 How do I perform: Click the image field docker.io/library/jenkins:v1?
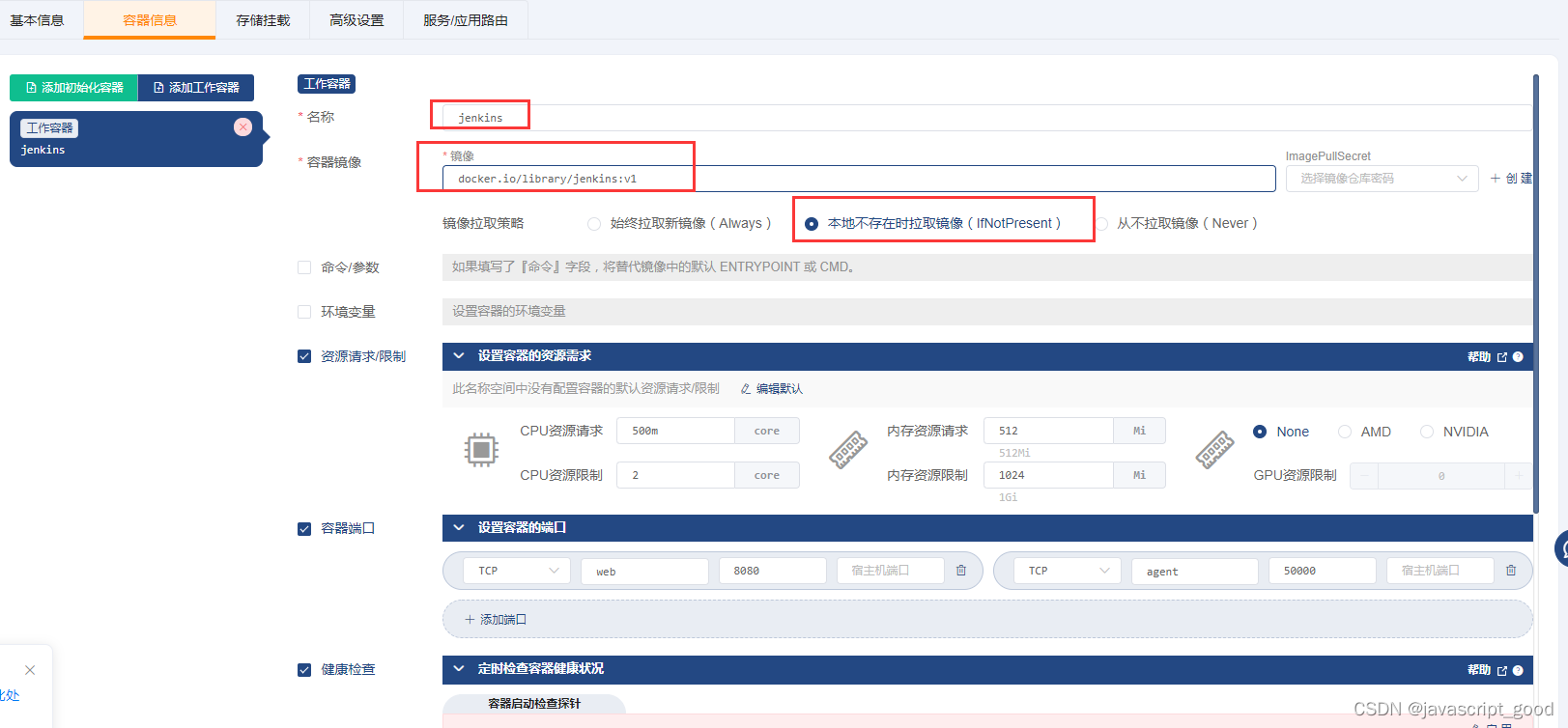(859, 179)
